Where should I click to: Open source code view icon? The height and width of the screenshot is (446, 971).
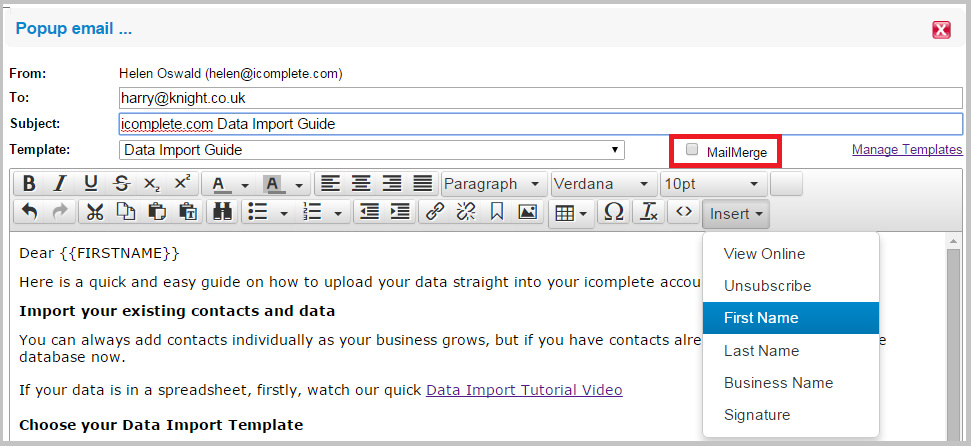pyautogui.click(x=684, y=212)
